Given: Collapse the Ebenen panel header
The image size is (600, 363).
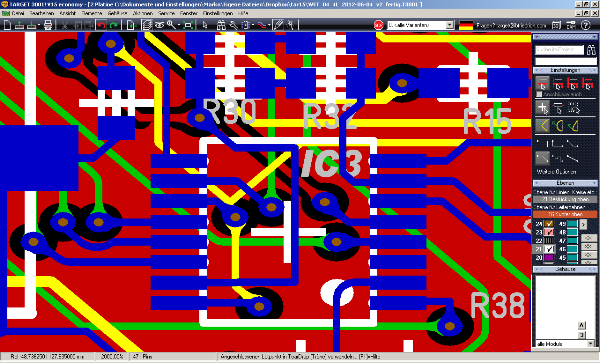Looking at the screenshot, I should pos(565,183).
